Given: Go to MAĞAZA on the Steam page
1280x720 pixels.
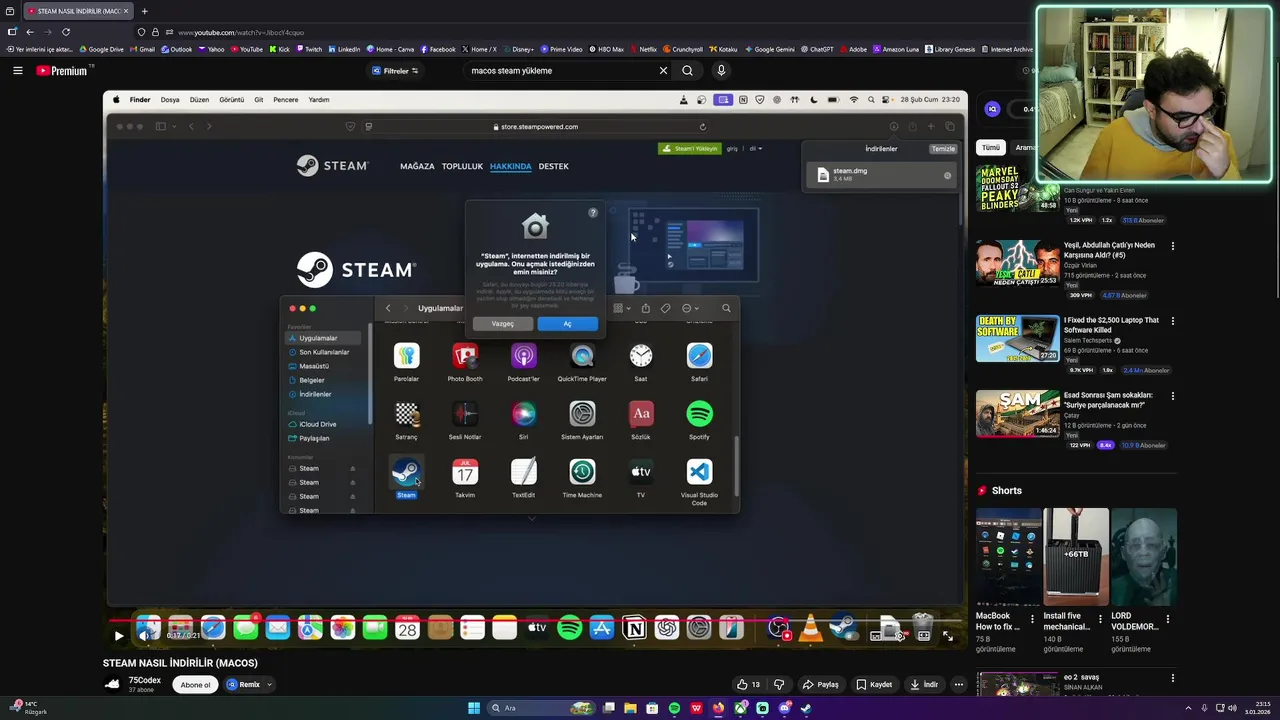Looking at the screenshot, I should point(417,166).
